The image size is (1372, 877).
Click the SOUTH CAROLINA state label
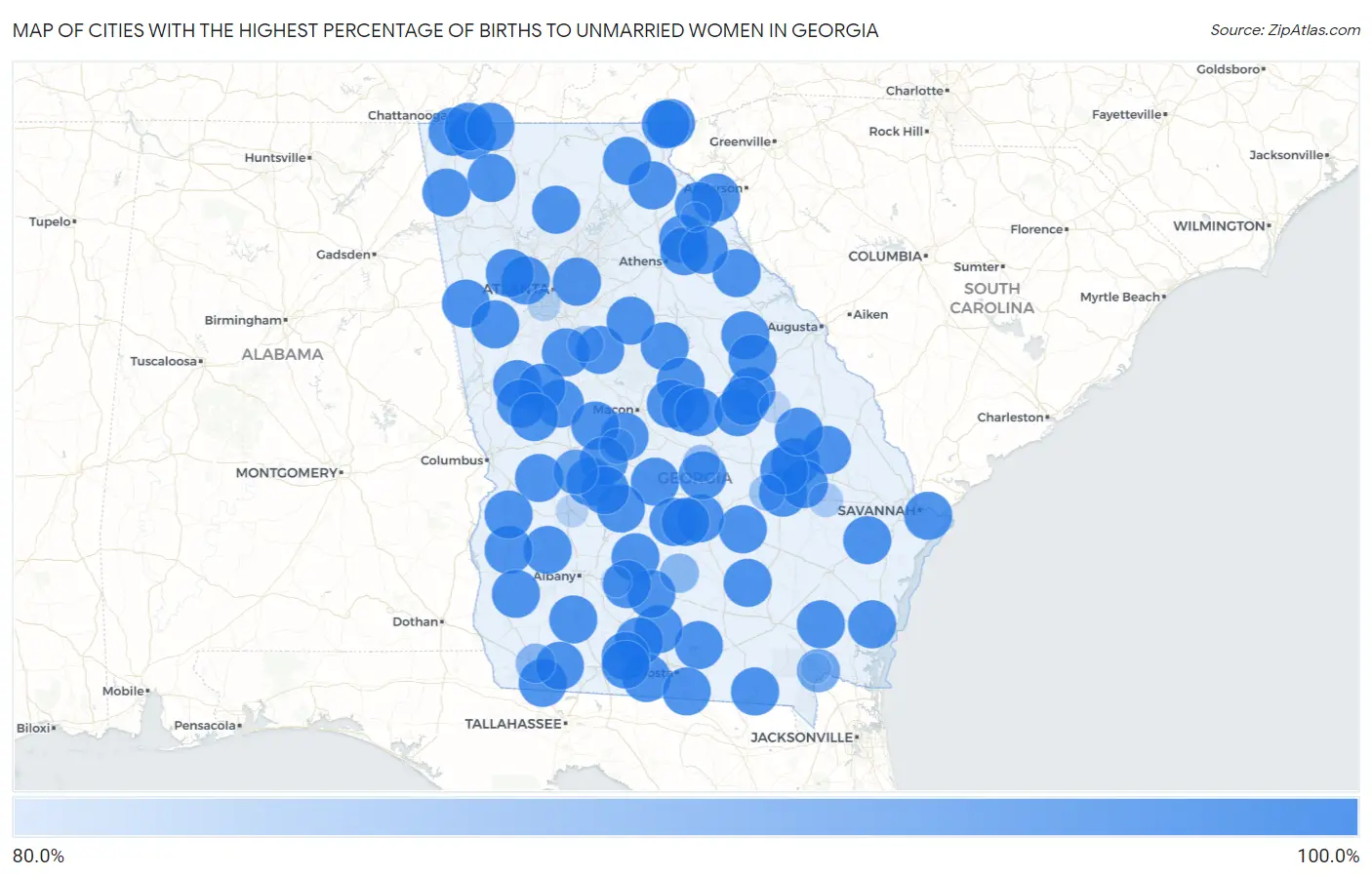click(991, 298)
